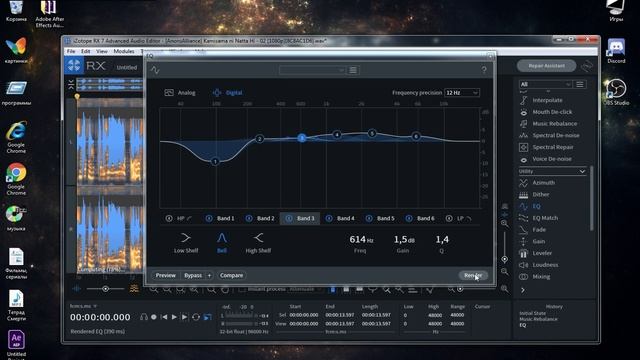Image resolution: width=640 pixels, height=360 pixels.
Task: Open Frequency precision dropdown
Action: tap(462, 93)
